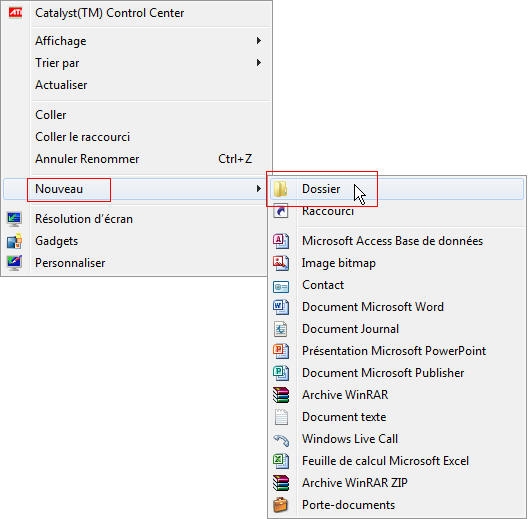Choose Annuler Renommer
The width and height of the screenshot is (528, 519).
coord(136,159)
